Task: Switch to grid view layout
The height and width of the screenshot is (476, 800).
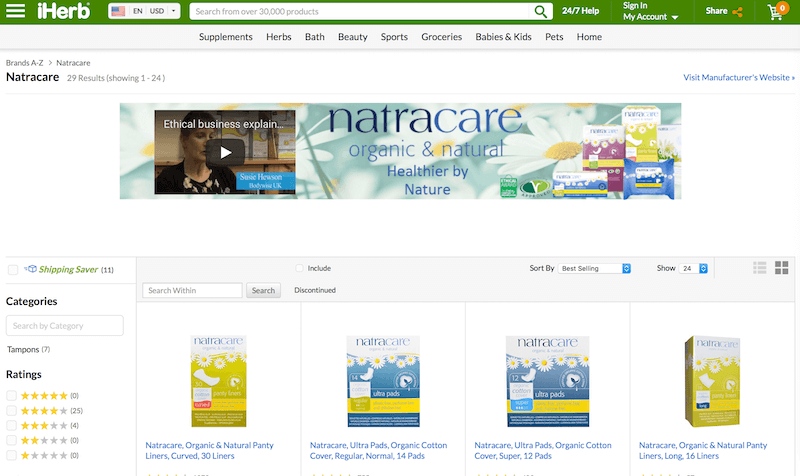Action: pos(782,268)
